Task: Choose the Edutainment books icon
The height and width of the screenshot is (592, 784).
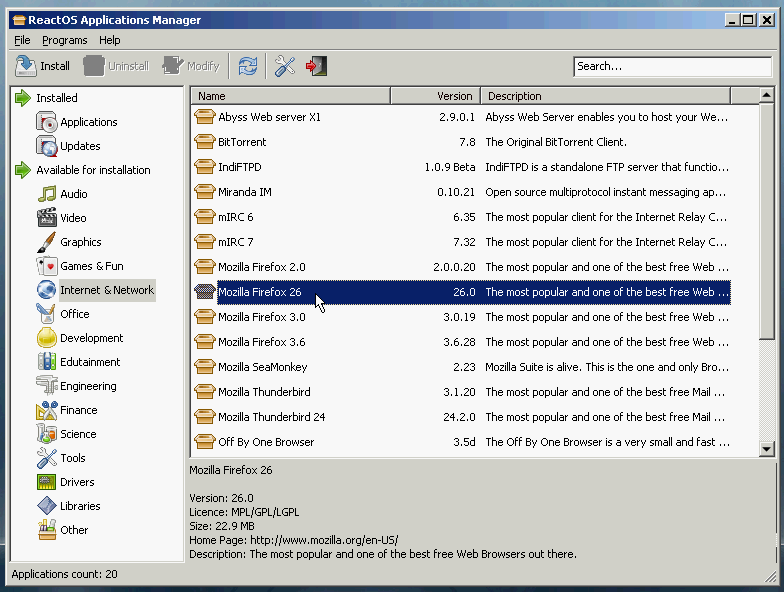Action: [46, 362]
